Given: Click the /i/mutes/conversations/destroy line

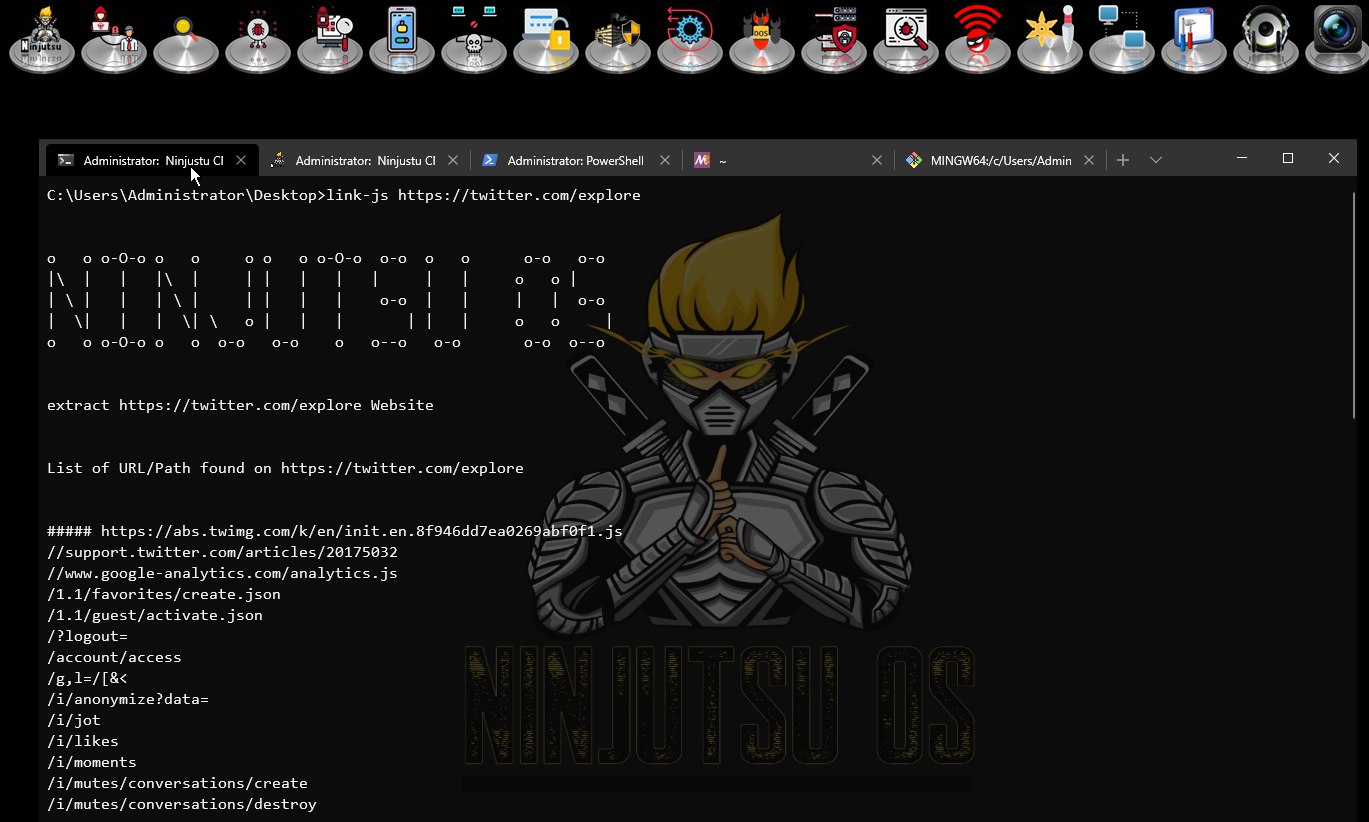Looking at the screenshot, I should 182,804.
